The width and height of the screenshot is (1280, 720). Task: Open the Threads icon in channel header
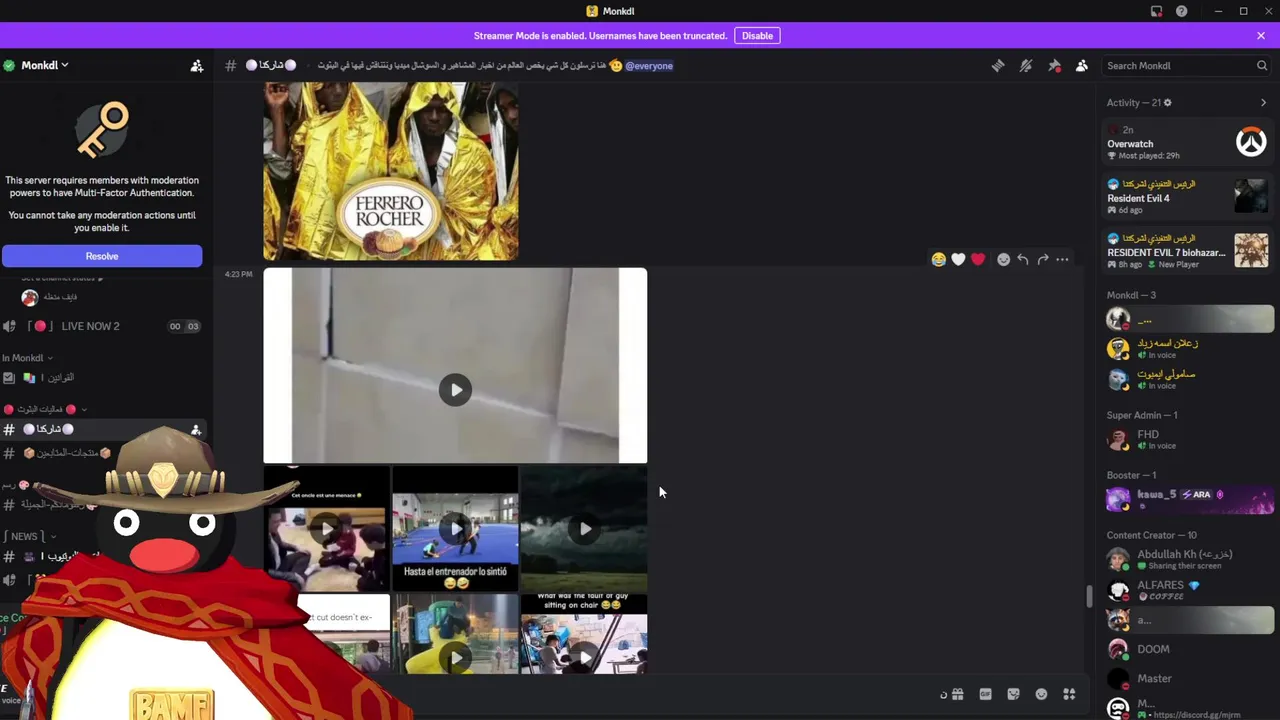coord(998,65)
